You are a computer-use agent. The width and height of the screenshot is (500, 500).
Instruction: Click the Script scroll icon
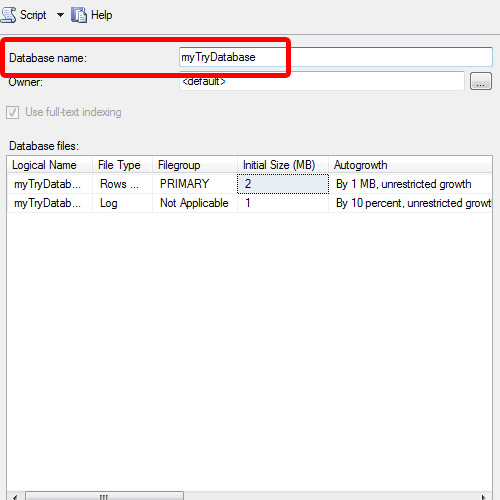[8, 15]
